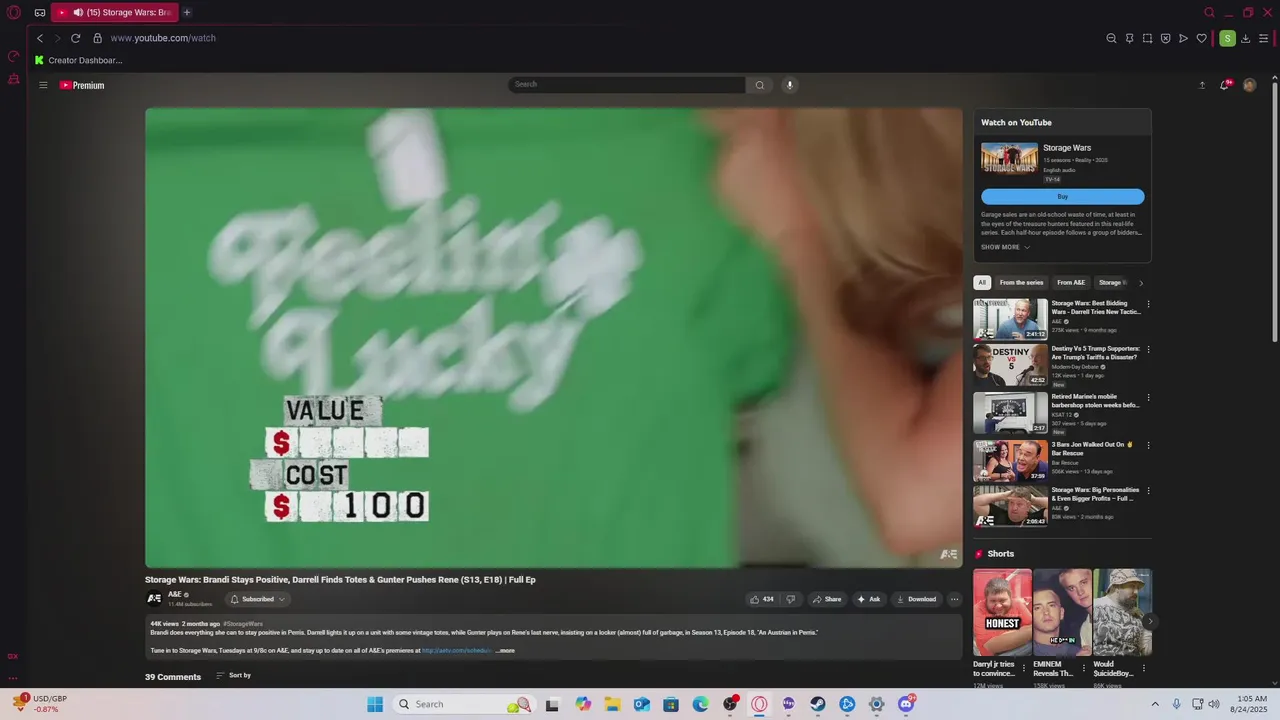This screenshot has height=720, width=1280.
Task: Like the video with thumbs up
Action: pyautogui.click(x=762, y=599)
